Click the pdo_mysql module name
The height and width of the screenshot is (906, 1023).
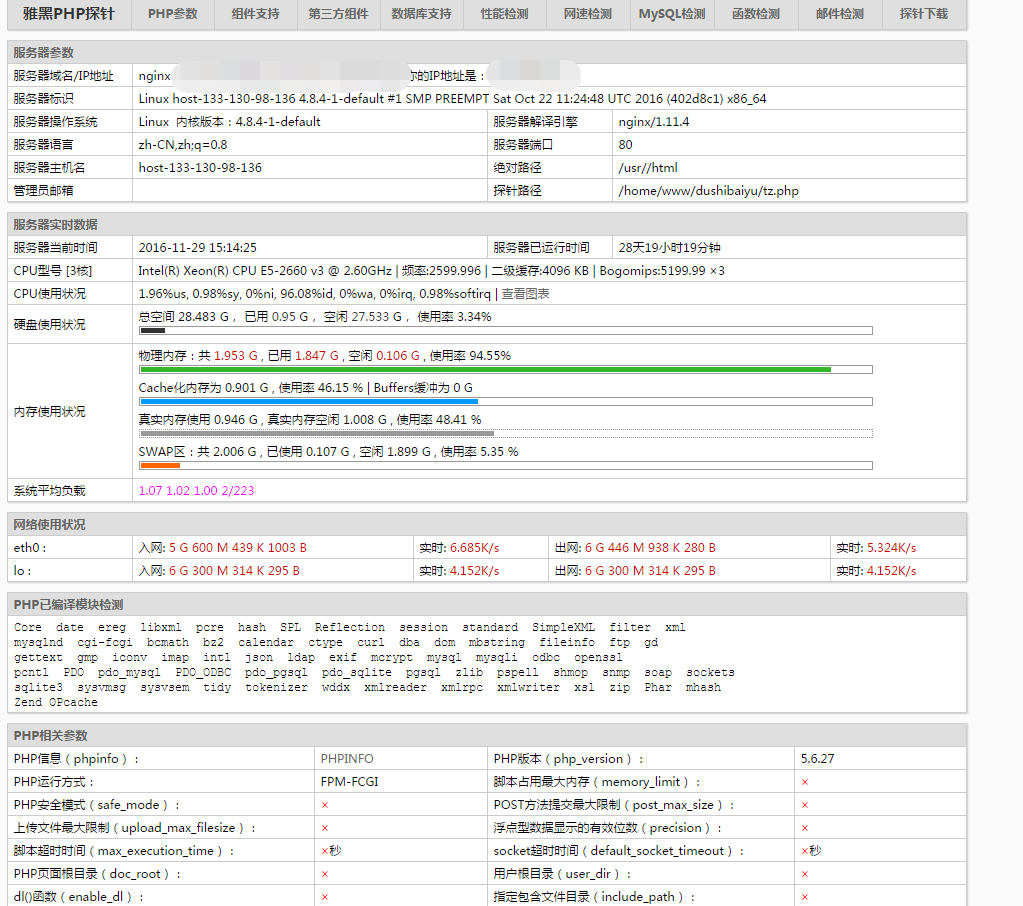(129, 672)
